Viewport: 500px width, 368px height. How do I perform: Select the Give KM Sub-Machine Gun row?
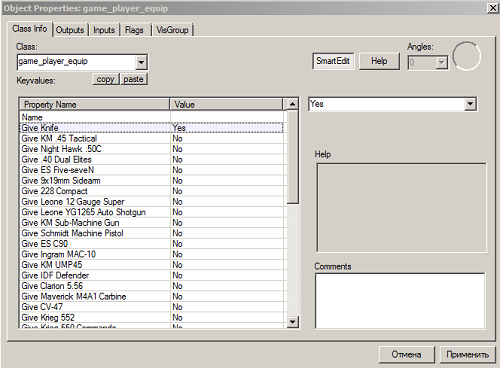pyautogui.click(x=152, y=223)
